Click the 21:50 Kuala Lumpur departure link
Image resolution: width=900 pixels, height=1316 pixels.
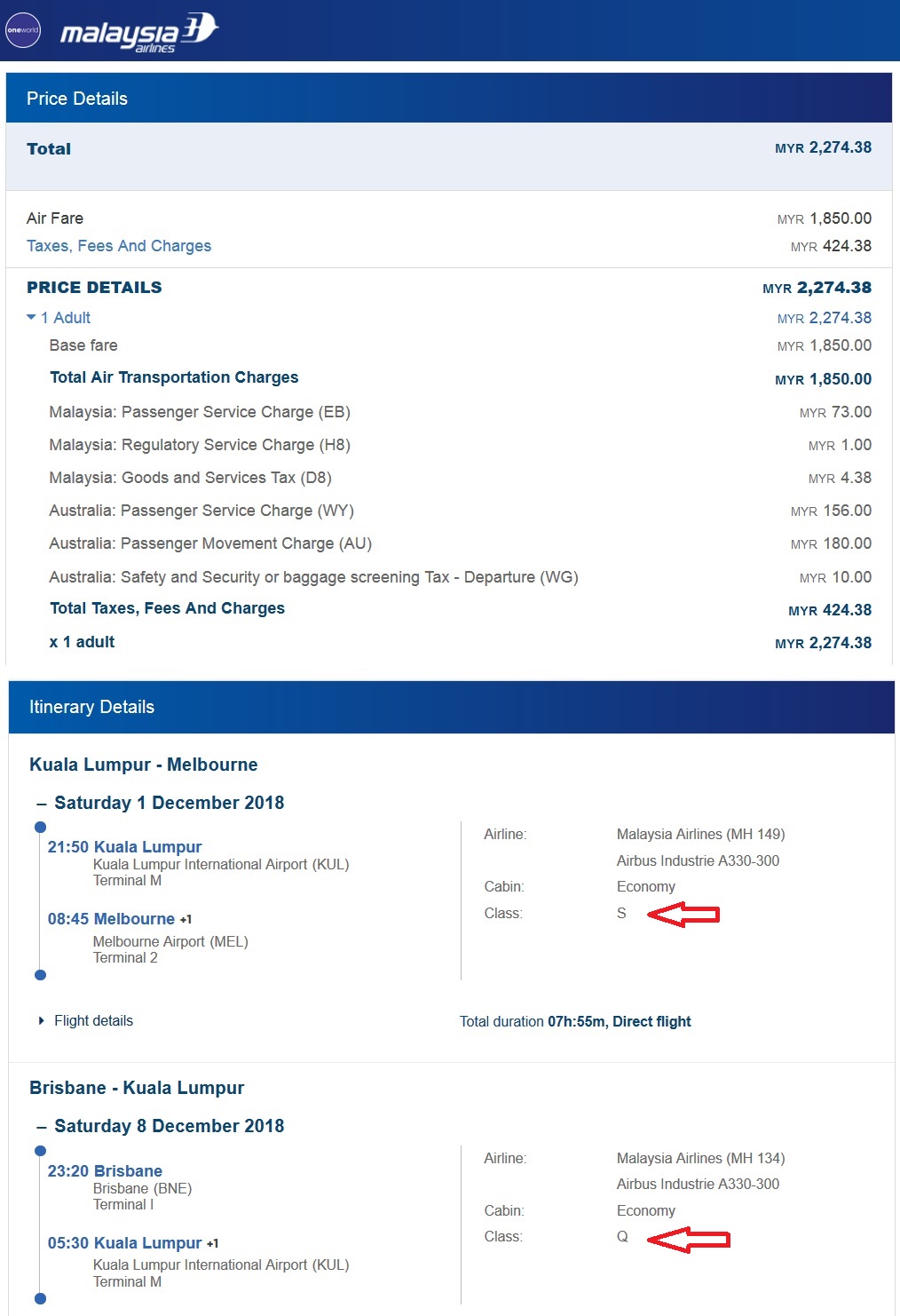[x=124, y=847]
